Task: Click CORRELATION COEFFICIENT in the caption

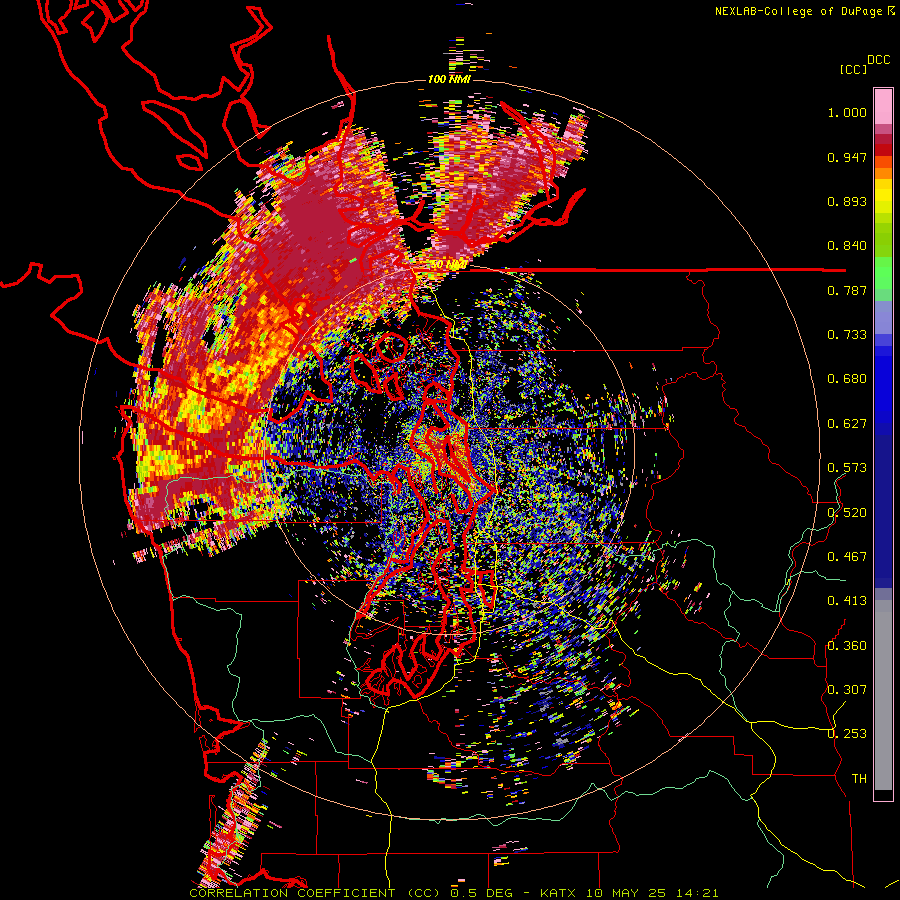Action: [x=292, y=893]
